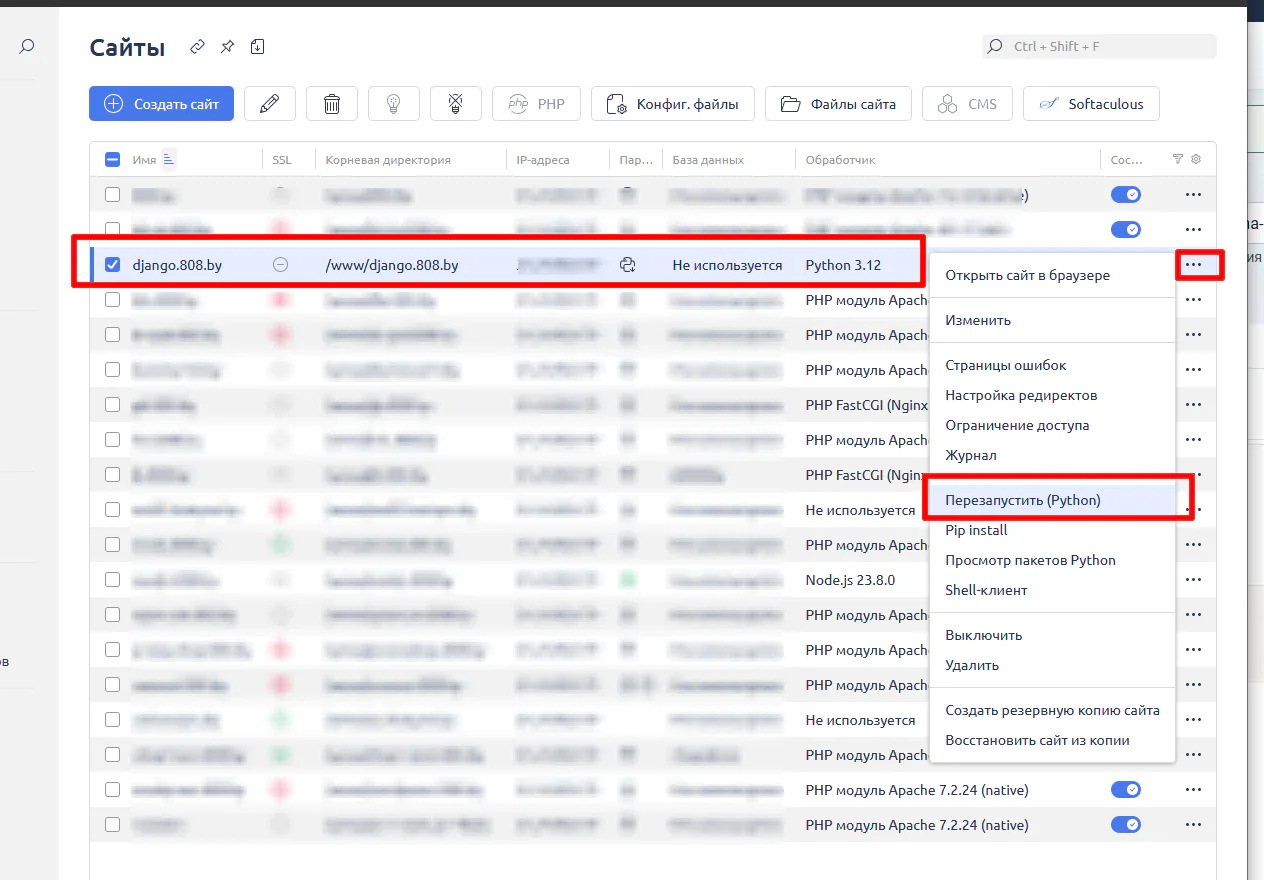Image resolution: width=1264 pixels, height=880 pixels.
Task: Click the trash delete toolbar icon
Action: [332, 104]
